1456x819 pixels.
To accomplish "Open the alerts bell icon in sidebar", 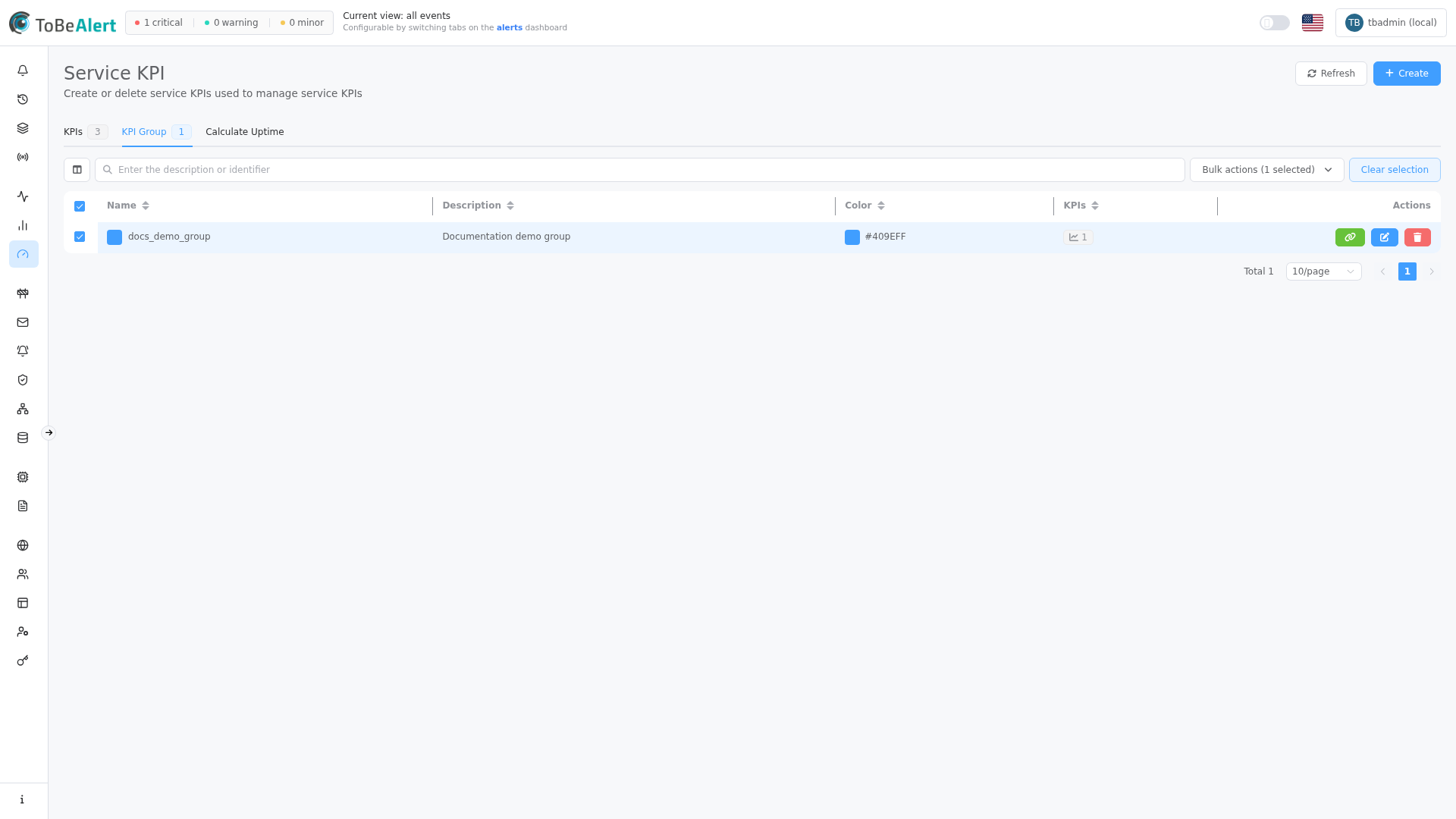I will click(23, 71).
